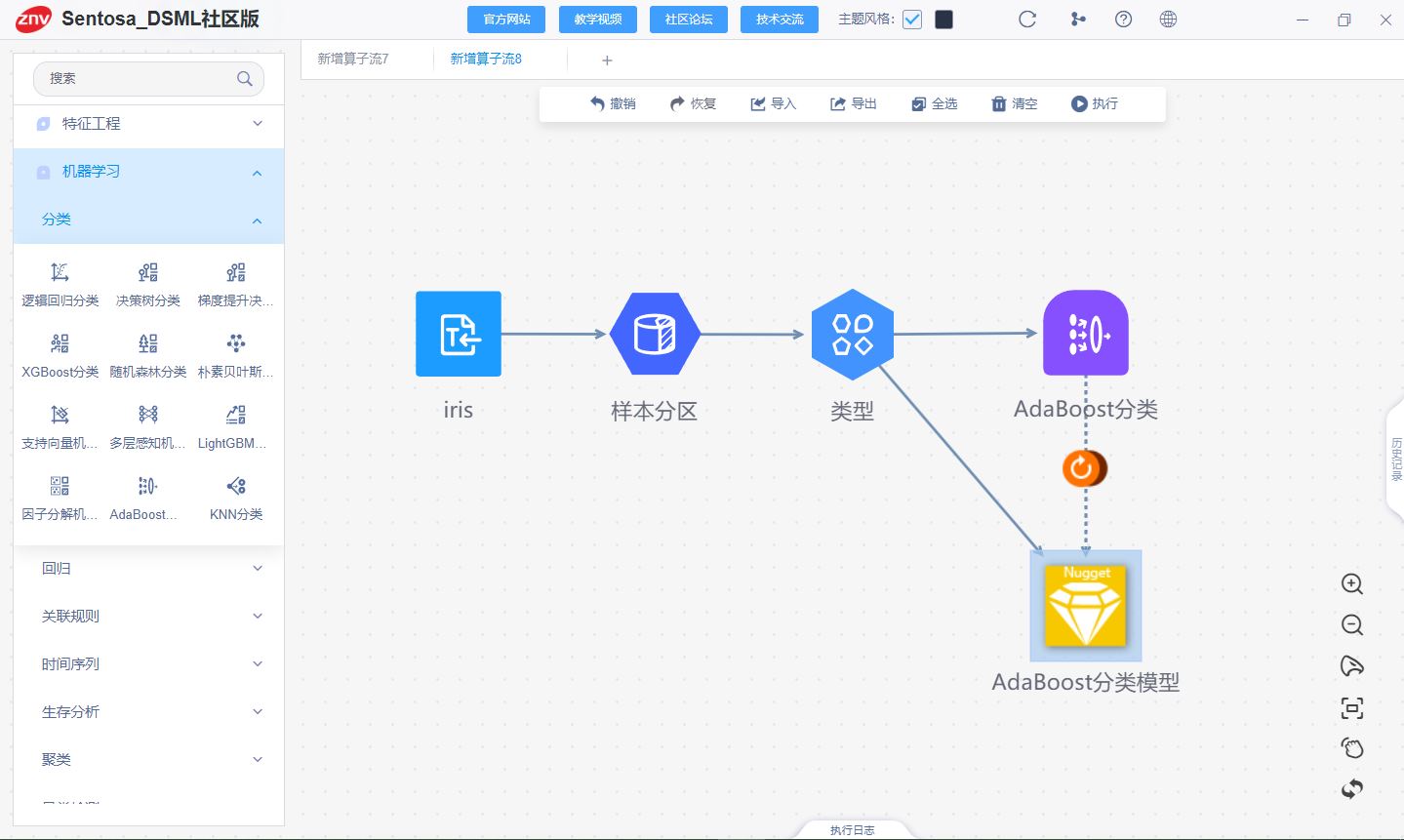
Task: Click 清空 to clear the canvas
Action: coord(1014,103)
